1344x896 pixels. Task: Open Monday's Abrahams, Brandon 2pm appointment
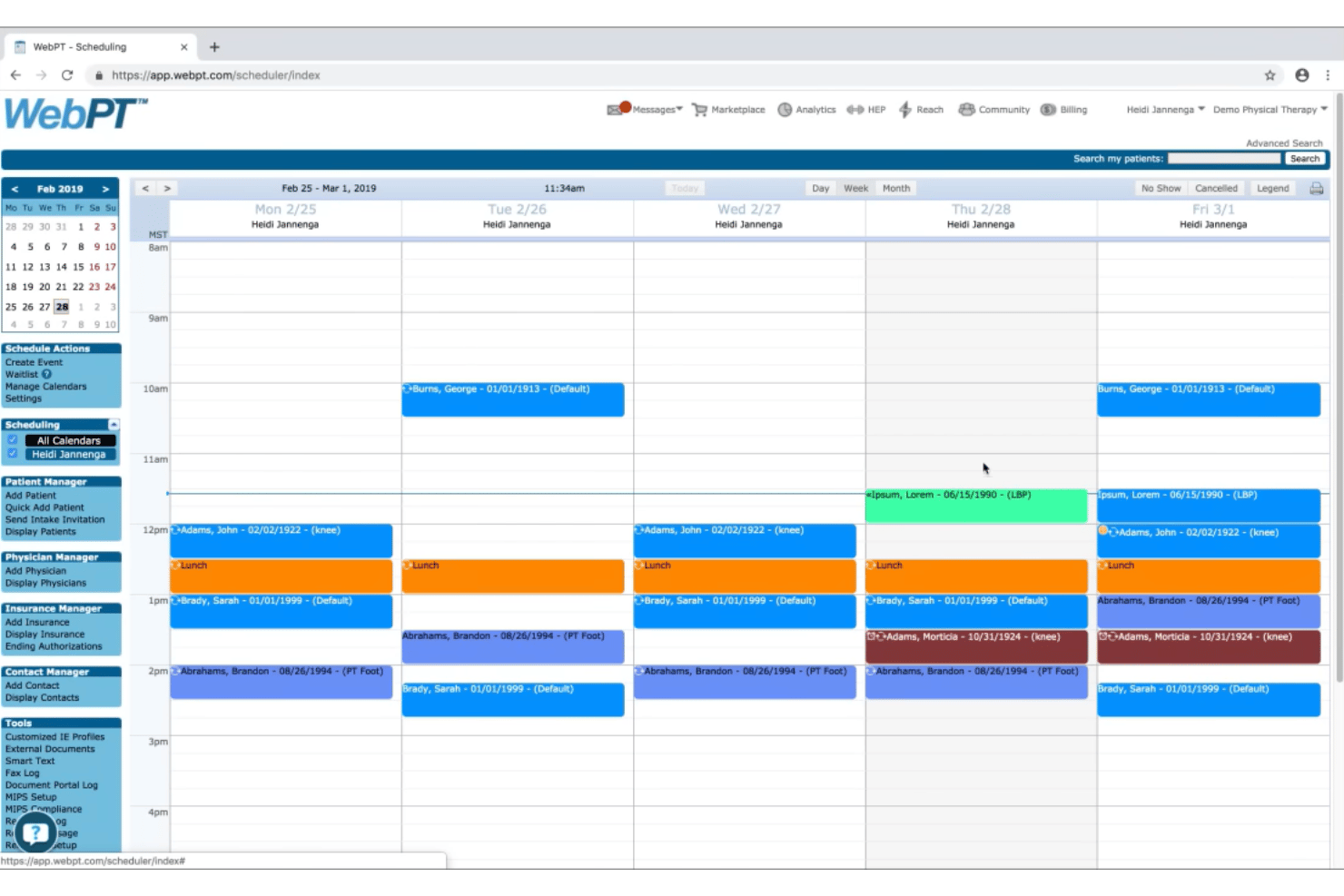pos(281,682)
